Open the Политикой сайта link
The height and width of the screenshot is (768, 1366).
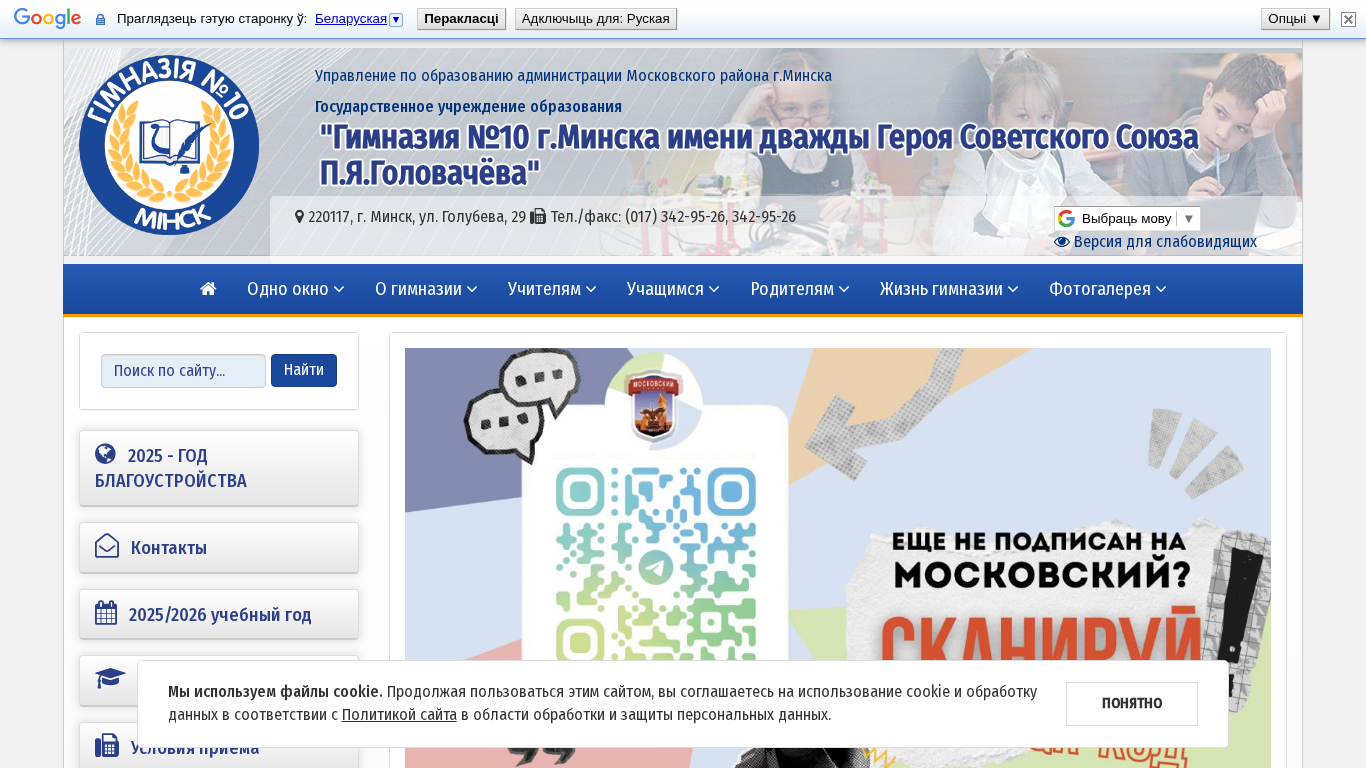click(399, 715)
